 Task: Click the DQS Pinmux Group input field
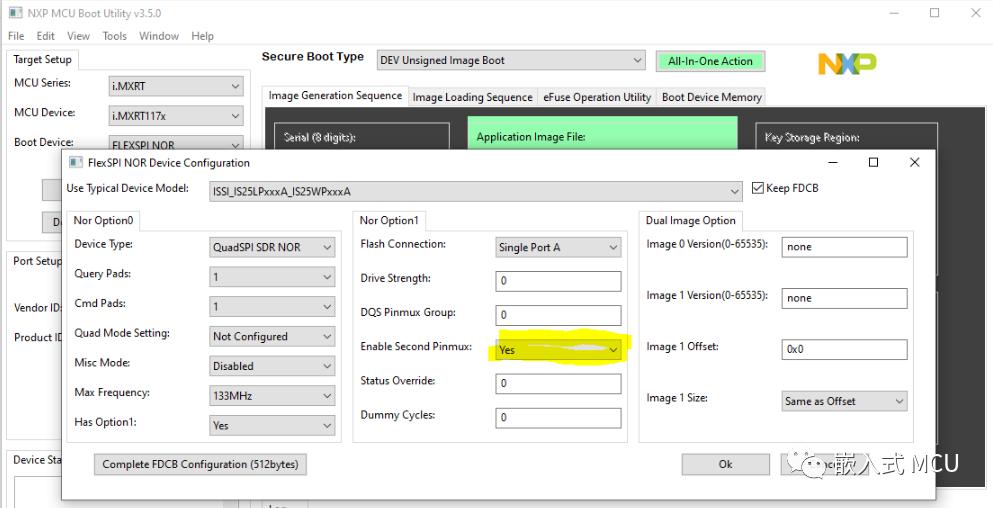558,315
